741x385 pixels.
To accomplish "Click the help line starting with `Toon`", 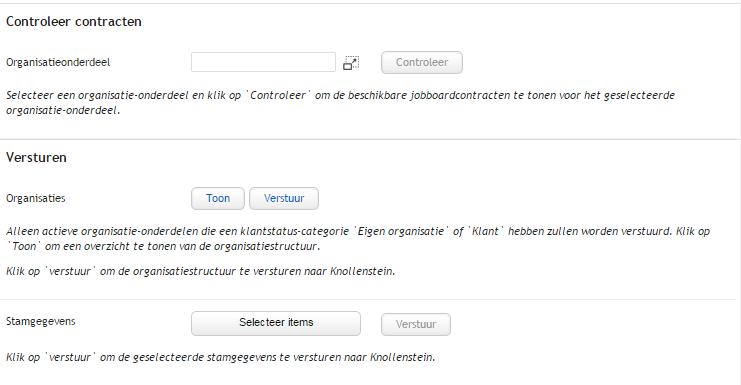I will click(163, 247).
